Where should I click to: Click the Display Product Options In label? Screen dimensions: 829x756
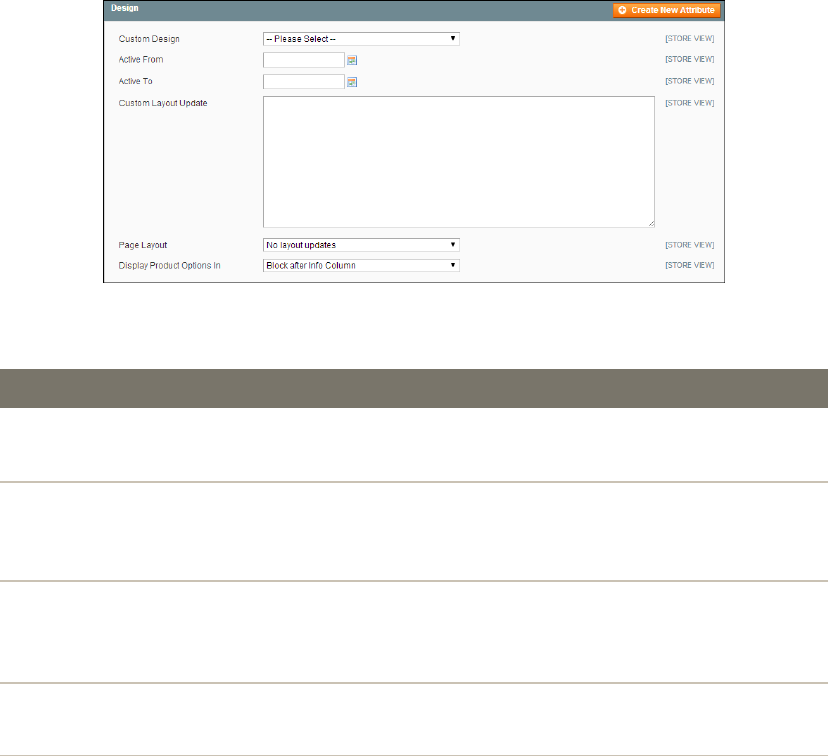[170, 265]
